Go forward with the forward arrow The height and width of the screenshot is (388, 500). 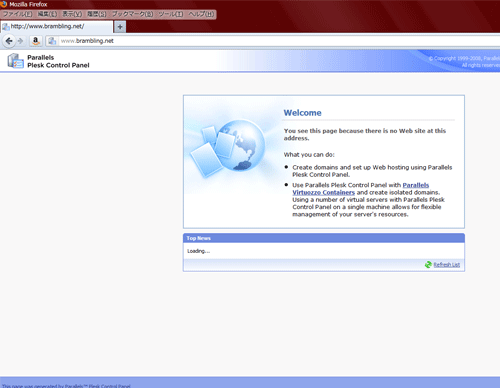(x=20, y=41)
